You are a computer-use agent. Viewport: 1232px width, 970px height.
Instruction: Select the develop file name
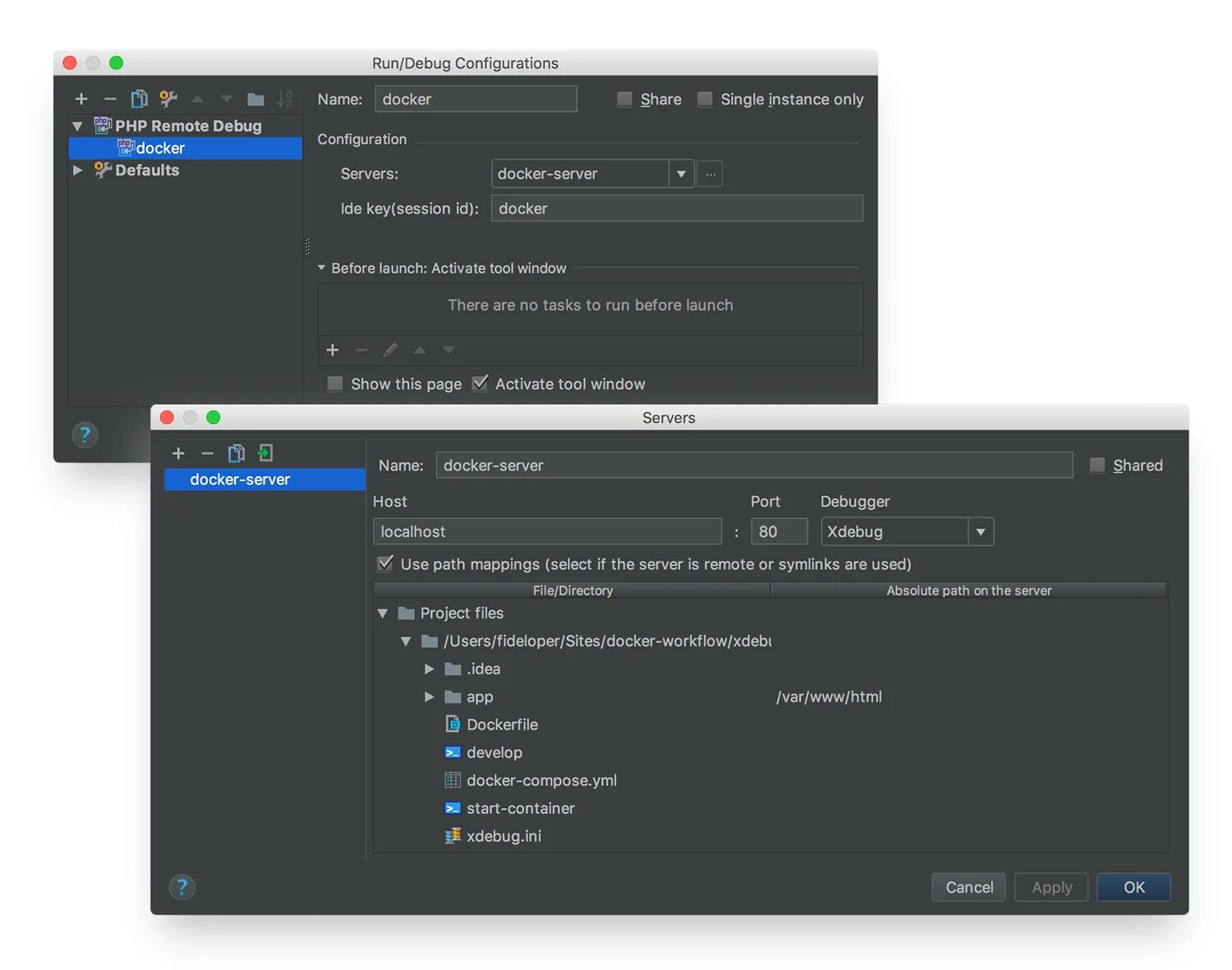click(494, 752)
